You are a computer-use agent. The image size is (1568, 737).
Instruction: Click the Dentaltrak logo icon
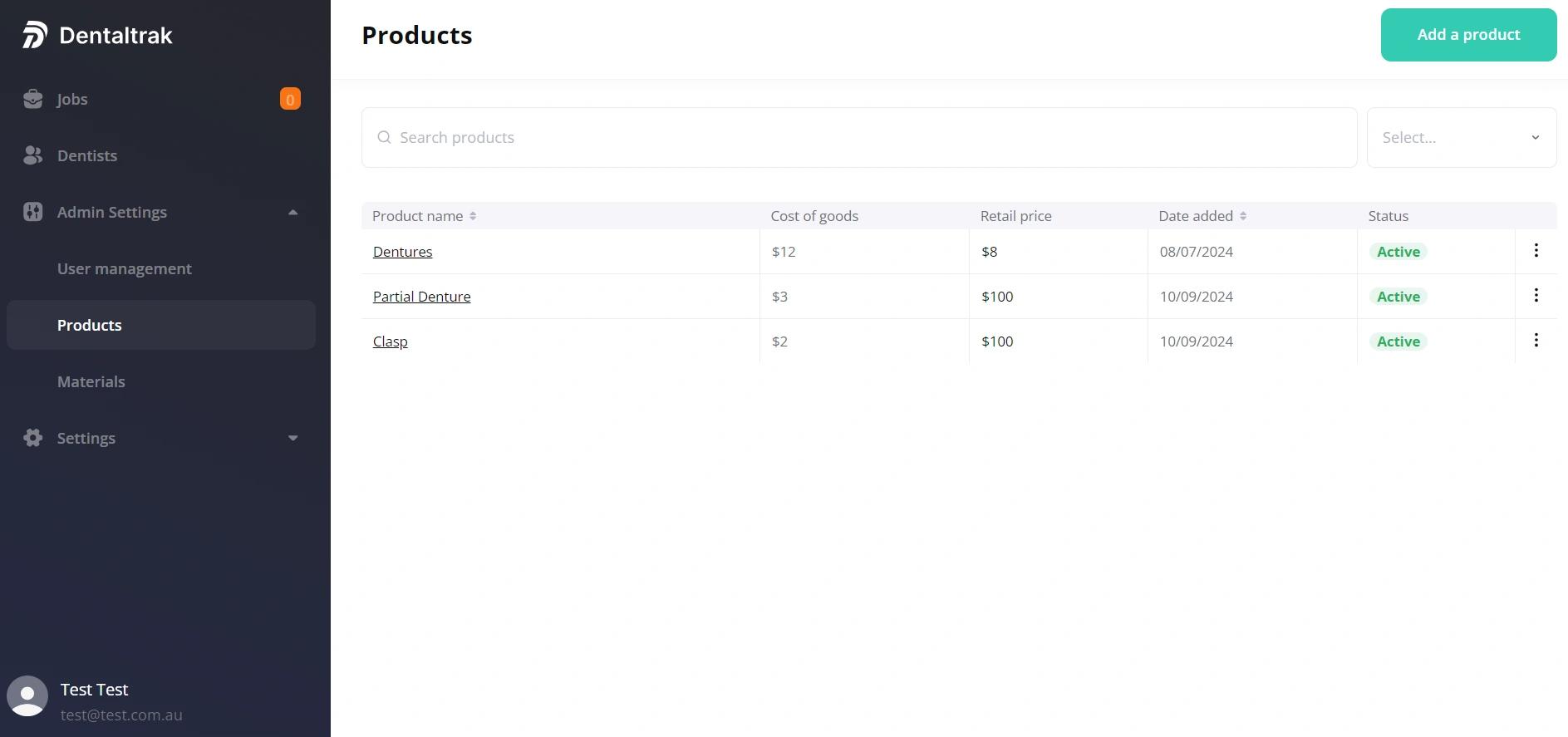pos(34,35)
